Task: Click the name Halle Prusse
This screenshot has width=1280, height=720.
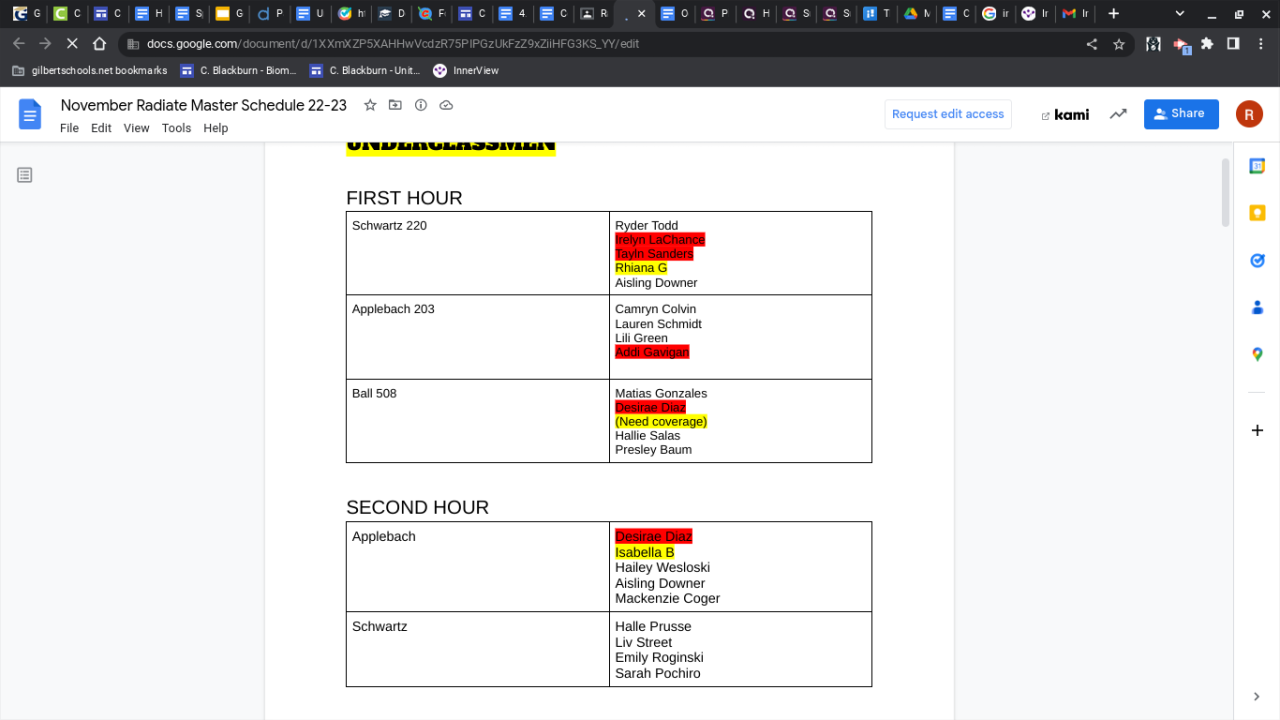Action: tap(653, 626)
